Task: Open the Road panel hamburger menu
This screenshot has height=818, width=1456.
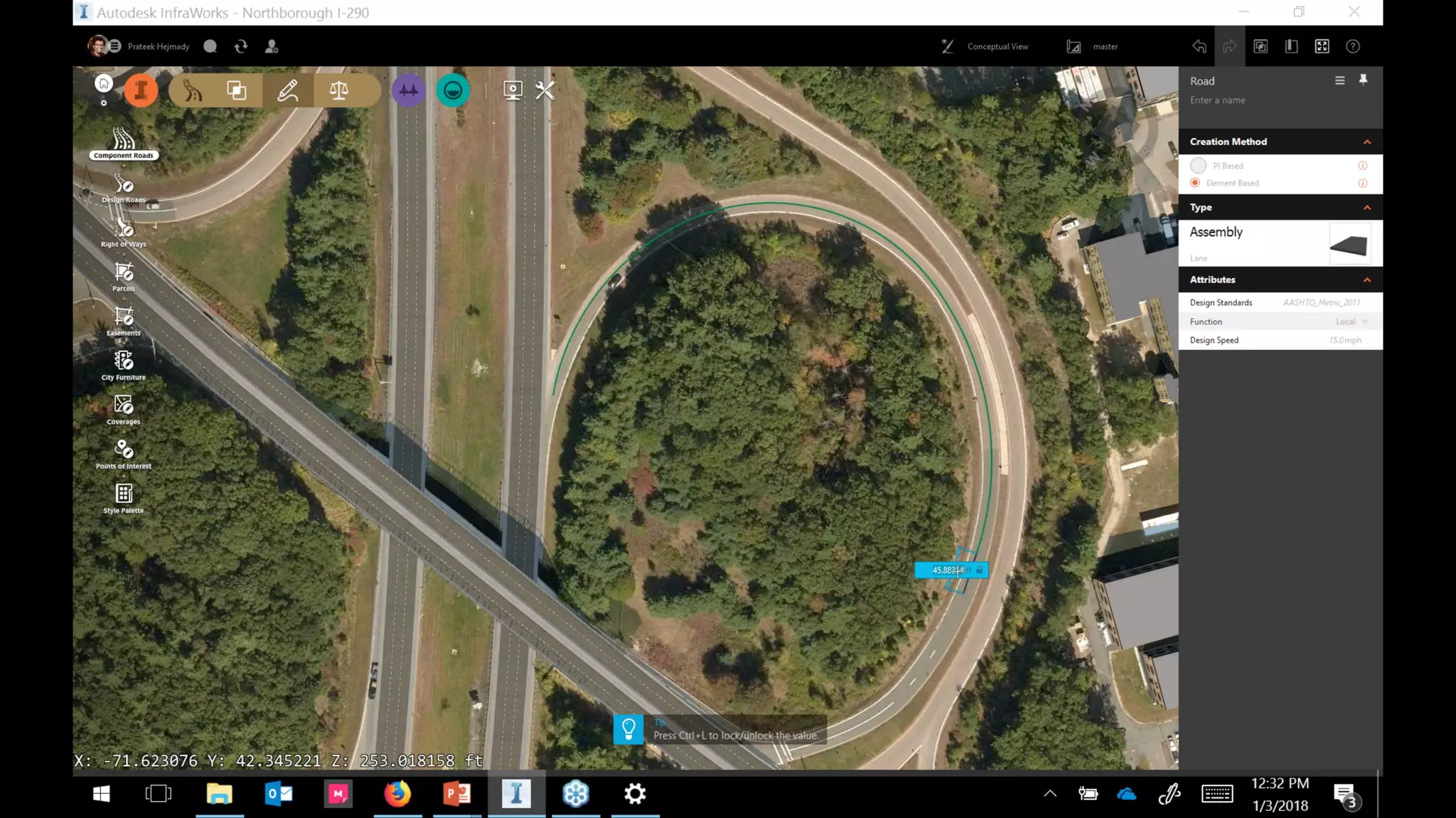Action: pos(1339,80)
